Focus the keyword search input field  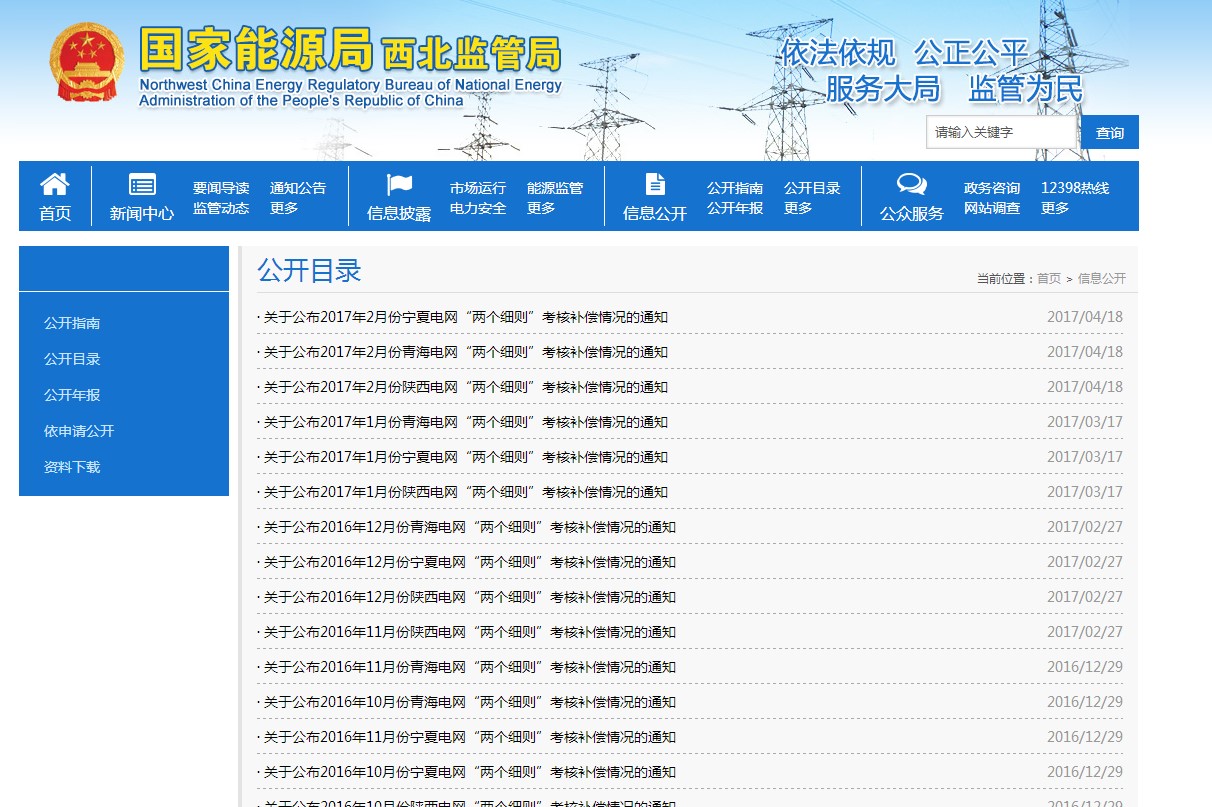(1001, 132)
